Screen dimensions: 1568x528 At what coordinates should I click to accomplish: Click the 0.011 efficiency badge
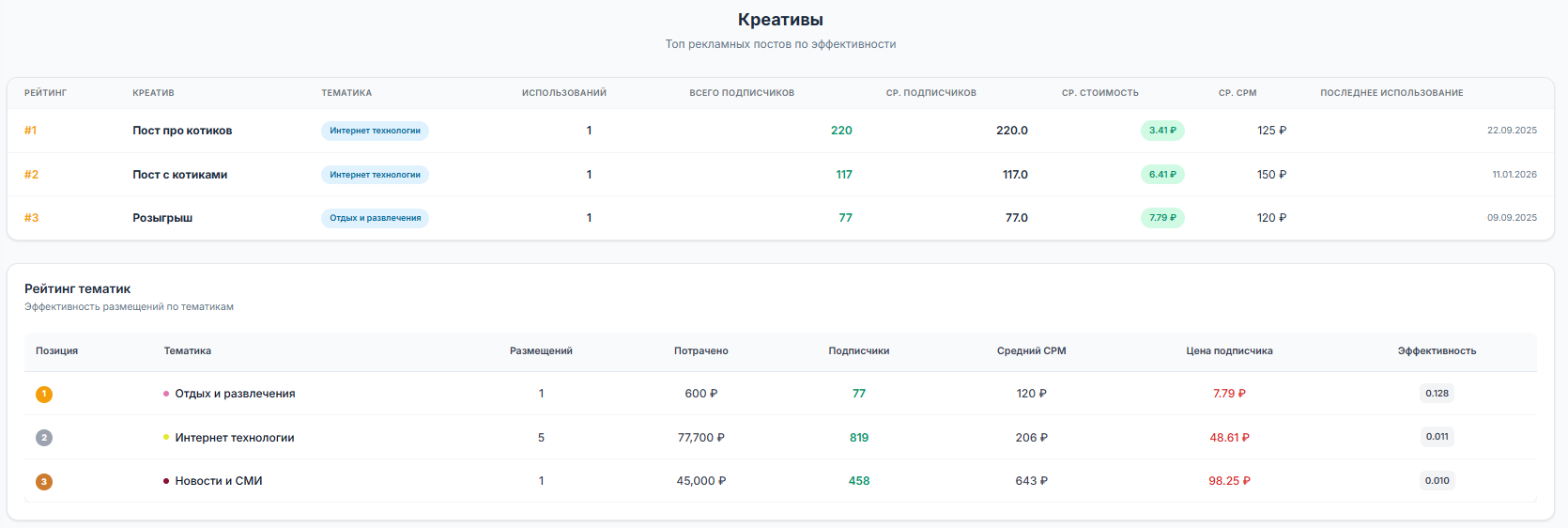coord(1437,437)
